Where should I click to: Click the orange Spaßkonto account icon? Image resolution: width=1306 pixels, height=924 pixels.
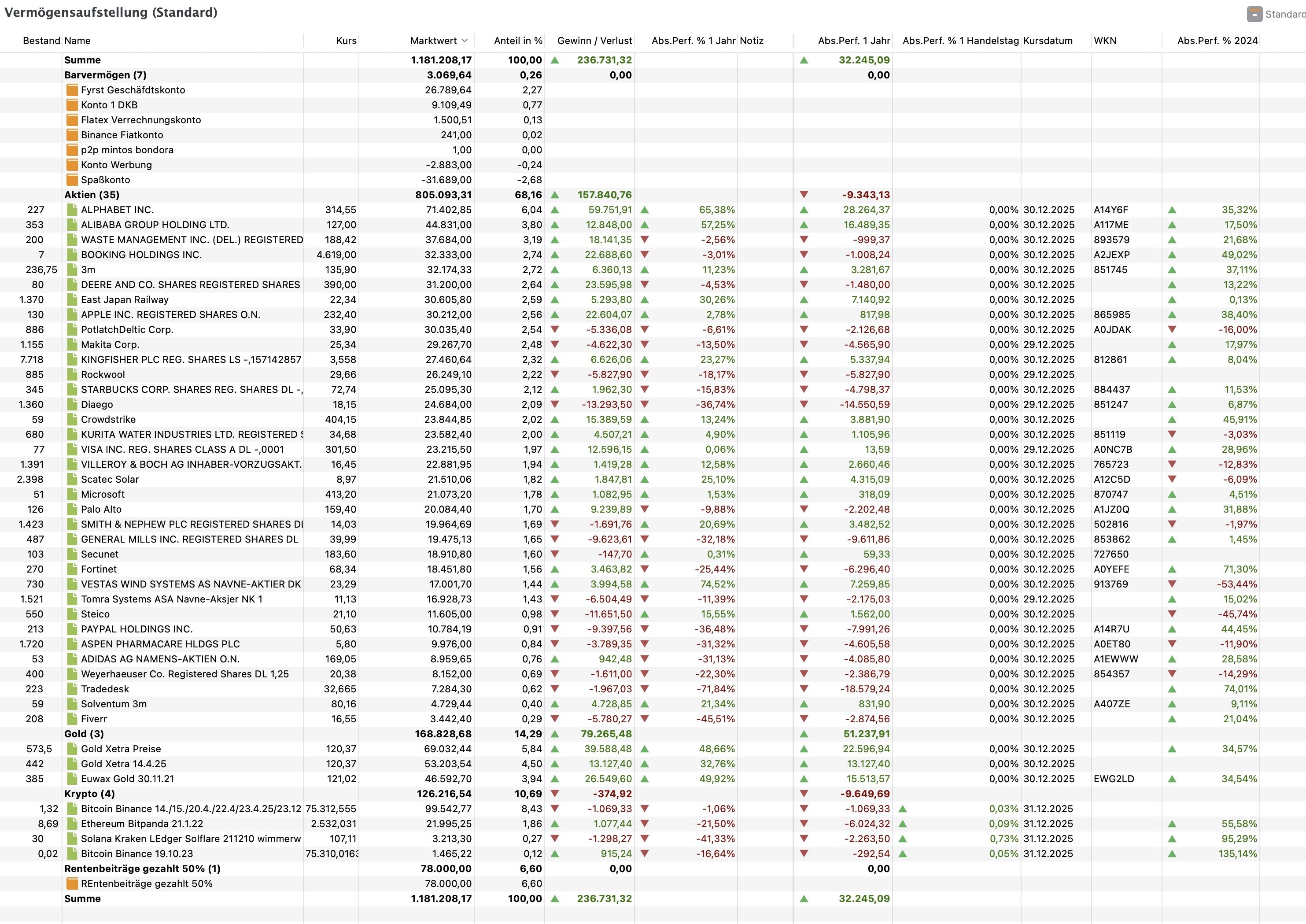click(x=72, y=180)
